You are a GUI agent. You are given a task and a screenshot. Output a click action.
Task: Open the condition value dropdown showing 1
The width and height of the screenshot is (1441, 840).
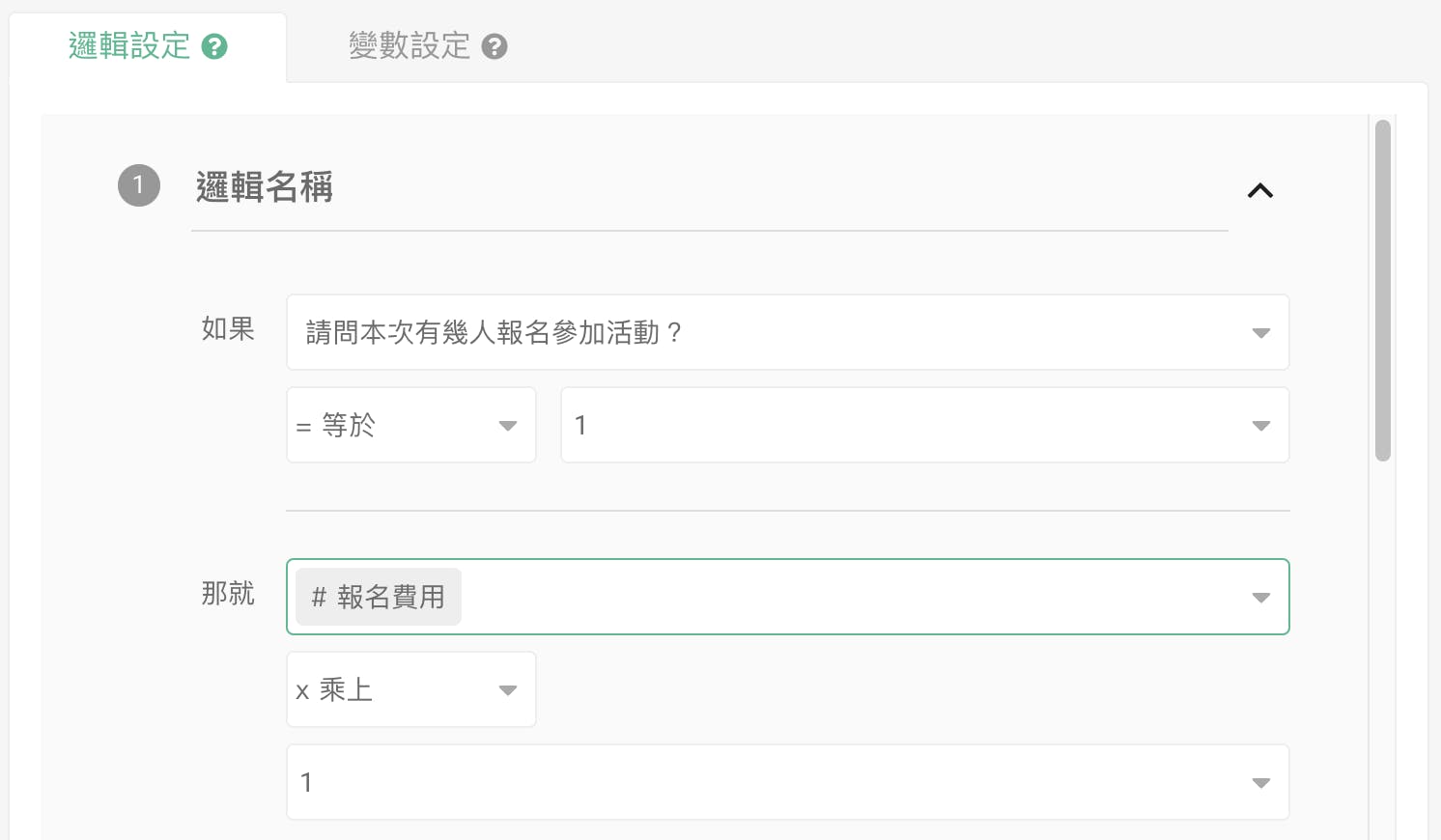[x=908, y=425]
